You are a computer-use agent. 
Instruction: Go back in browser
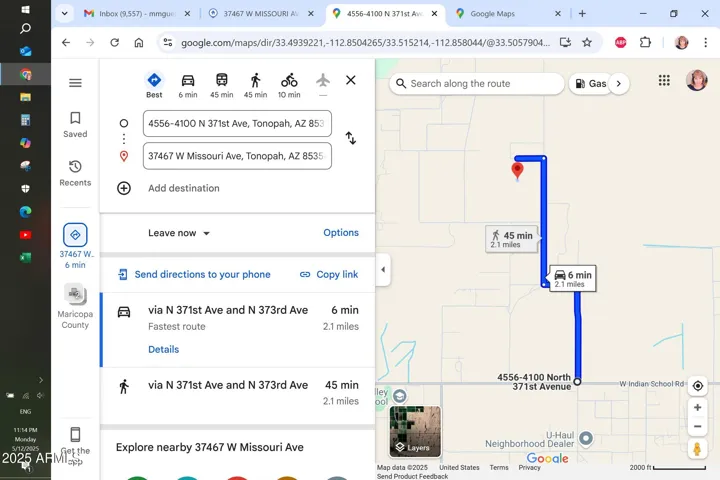[66, 43]
